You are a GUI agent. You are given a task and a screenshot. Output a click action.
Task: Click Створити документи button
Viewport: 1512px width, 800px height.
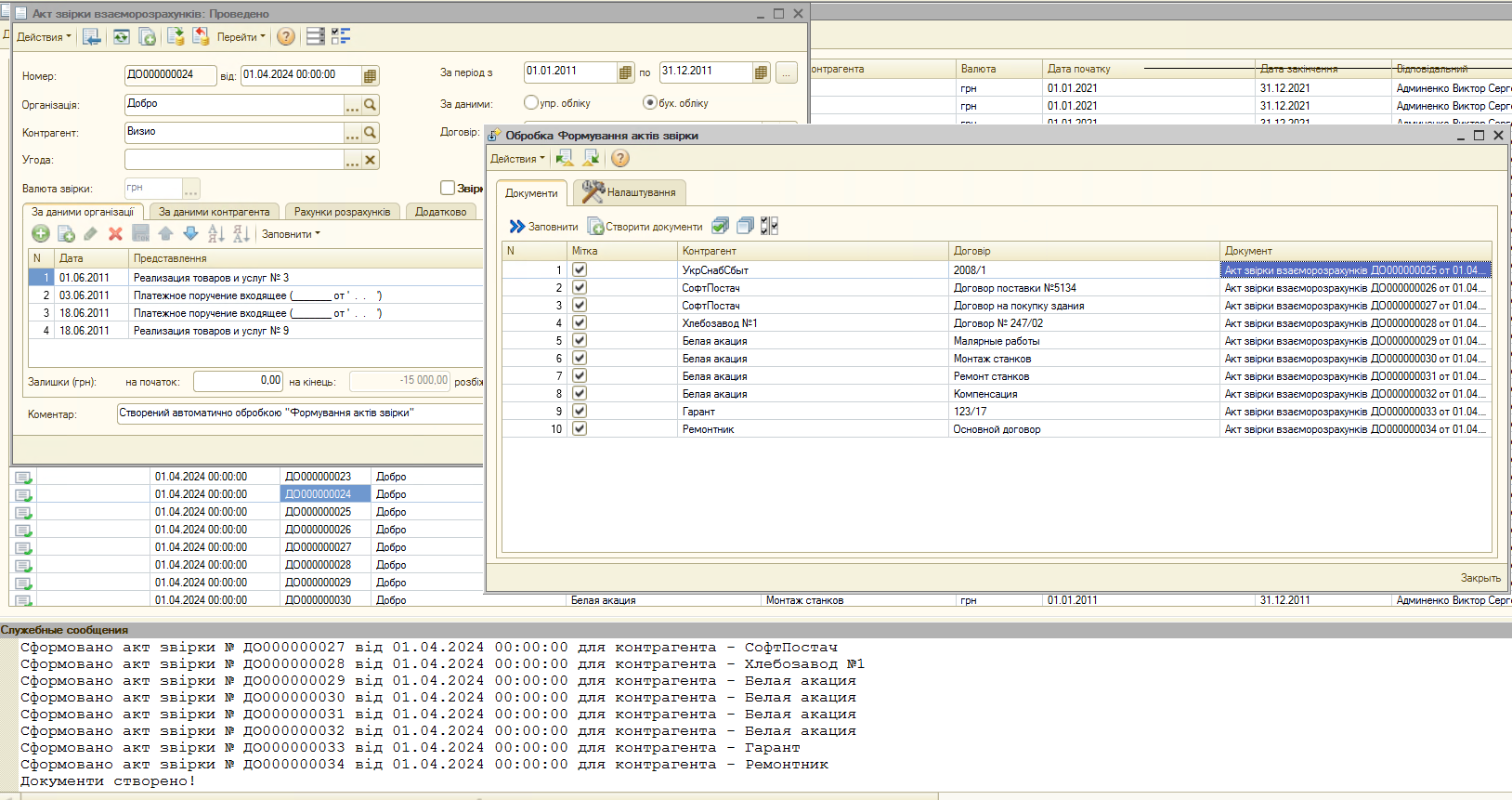coord(645,227)
